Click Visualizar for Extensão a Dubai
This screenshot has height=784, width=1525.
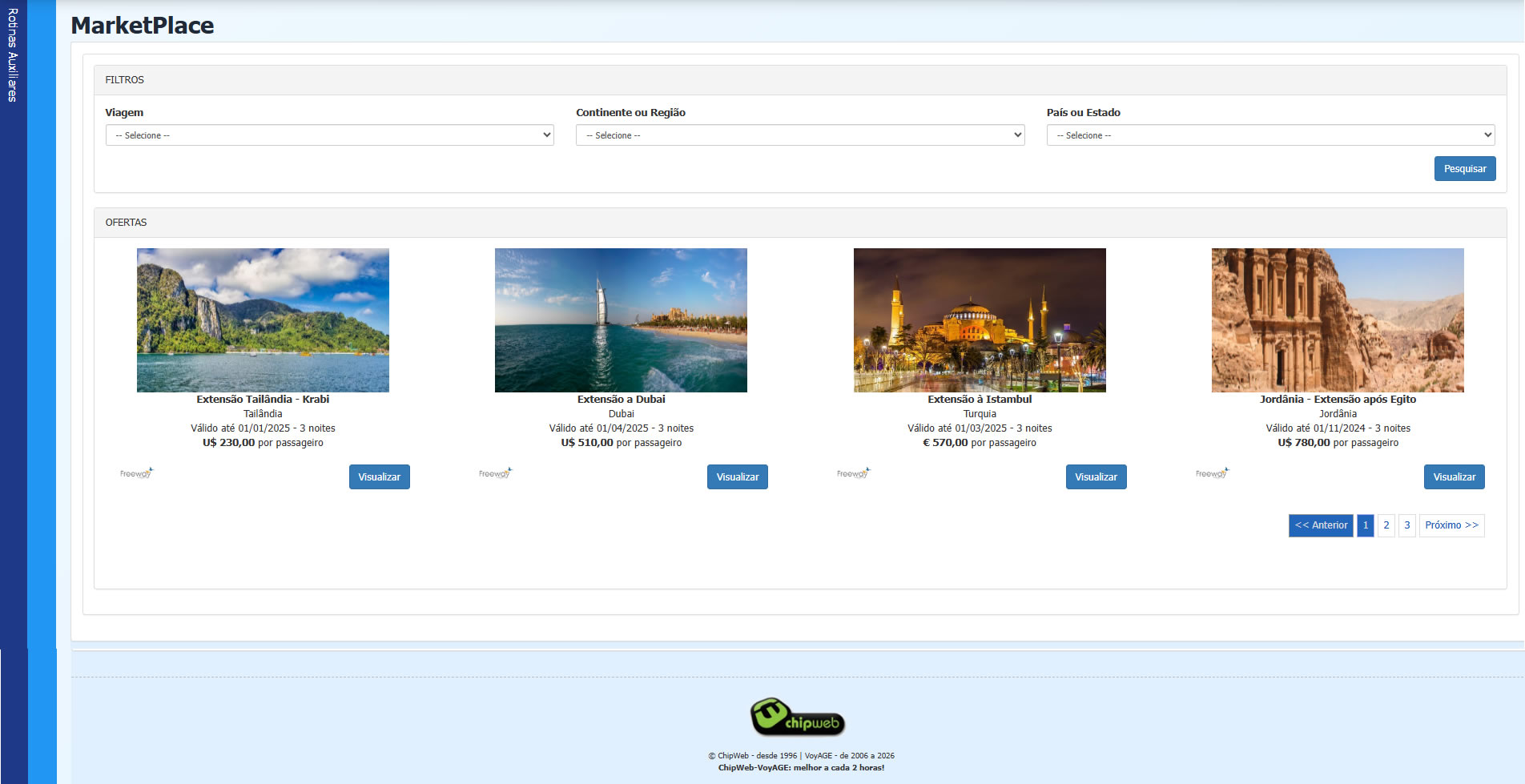737,477
